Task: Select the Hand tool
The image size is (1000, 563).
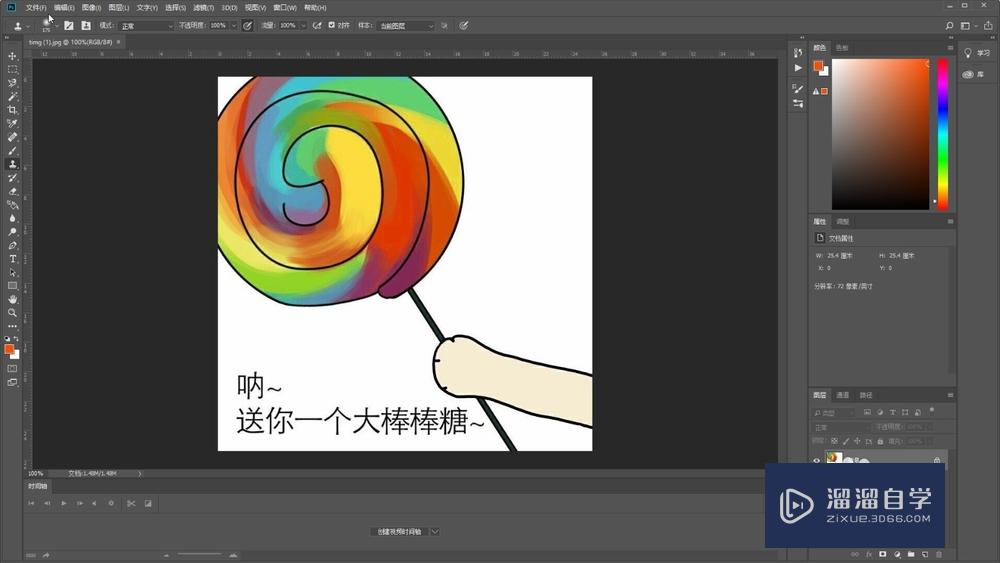Action: point(12,299)
